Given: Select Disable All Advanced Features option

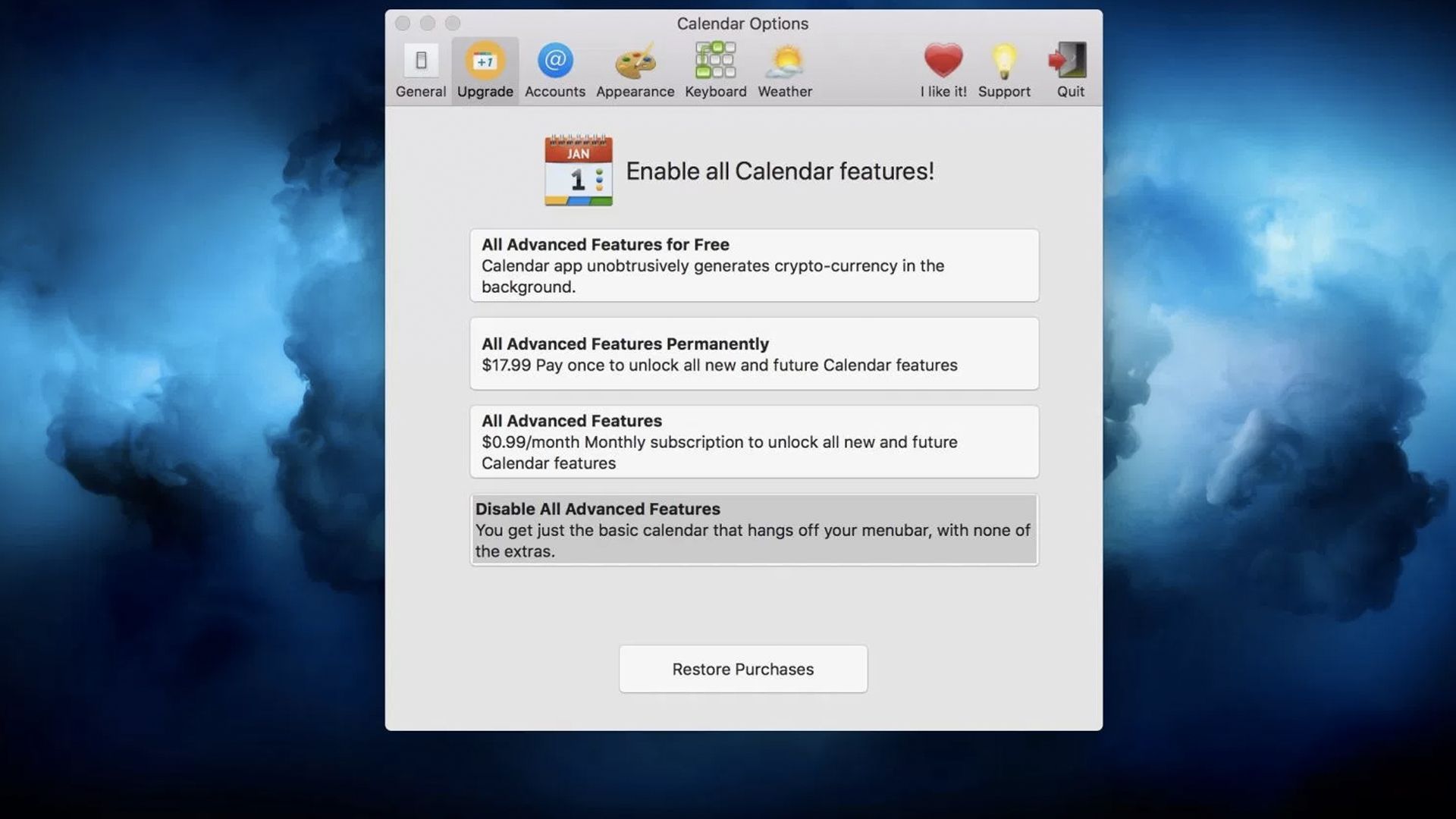Looking at the screenshot, I should point(754,529).
